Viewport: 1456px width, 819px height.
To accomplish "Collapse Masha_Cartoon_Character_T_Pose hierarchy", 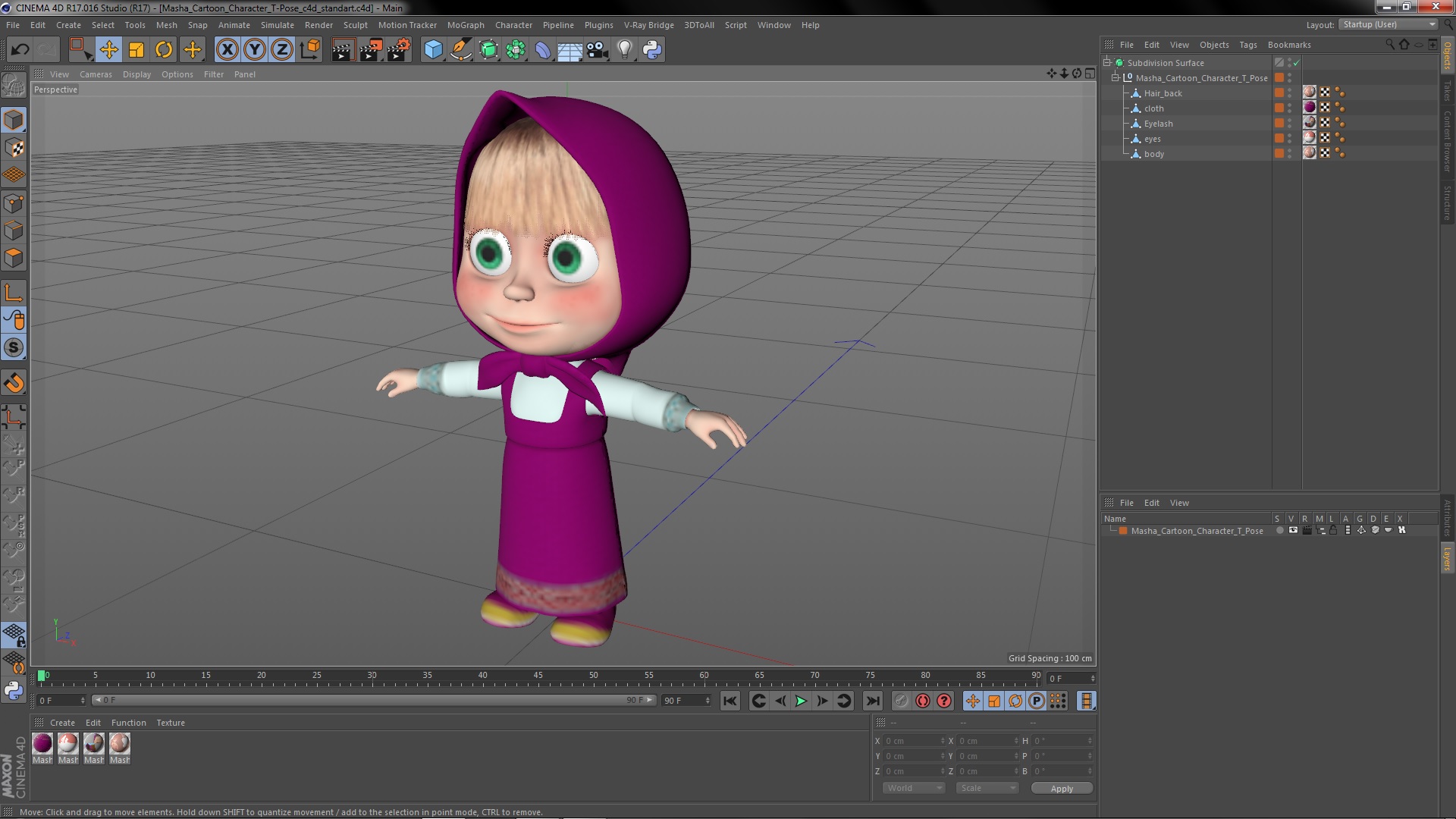I will 1116,78.
